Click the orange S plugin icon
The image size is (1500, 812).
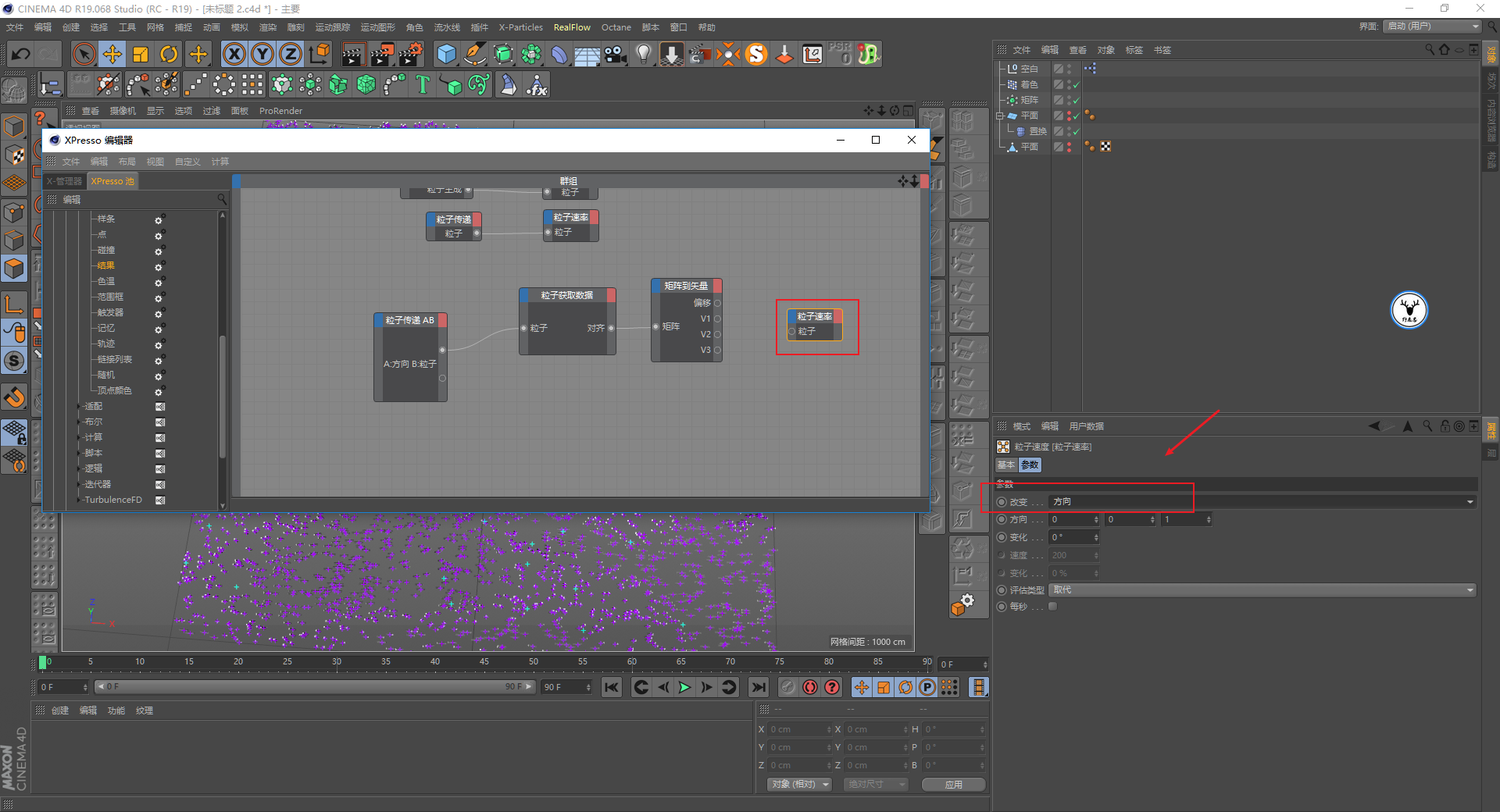coord(756,54)
